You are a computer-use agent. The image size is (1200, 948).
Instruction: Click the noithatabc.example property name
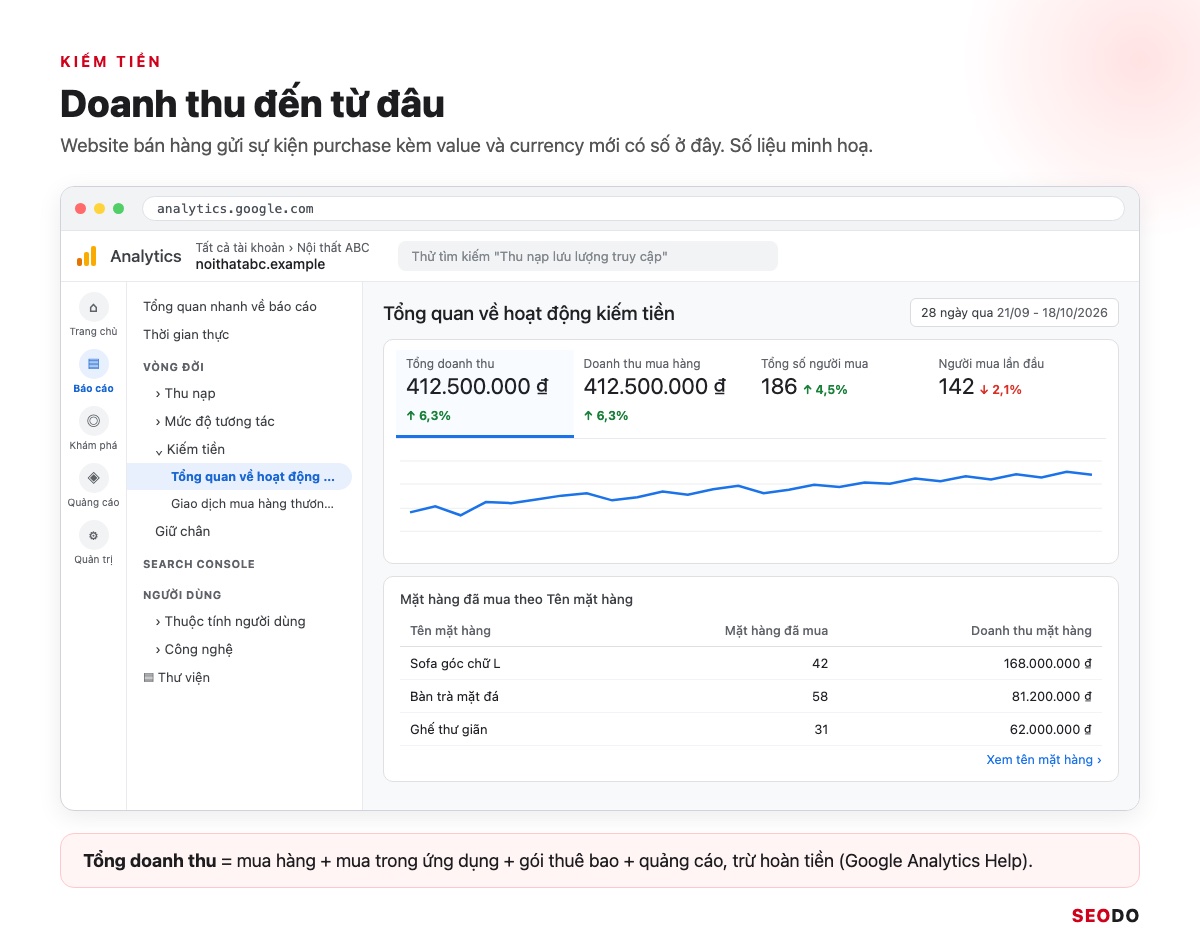click(x=260, y=265)
